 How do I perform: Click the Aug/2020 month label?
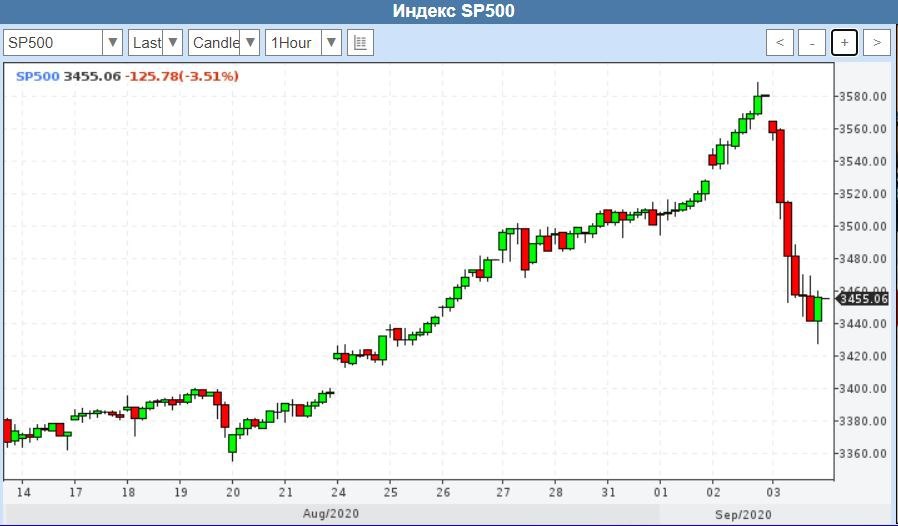(x=331, y=513)
